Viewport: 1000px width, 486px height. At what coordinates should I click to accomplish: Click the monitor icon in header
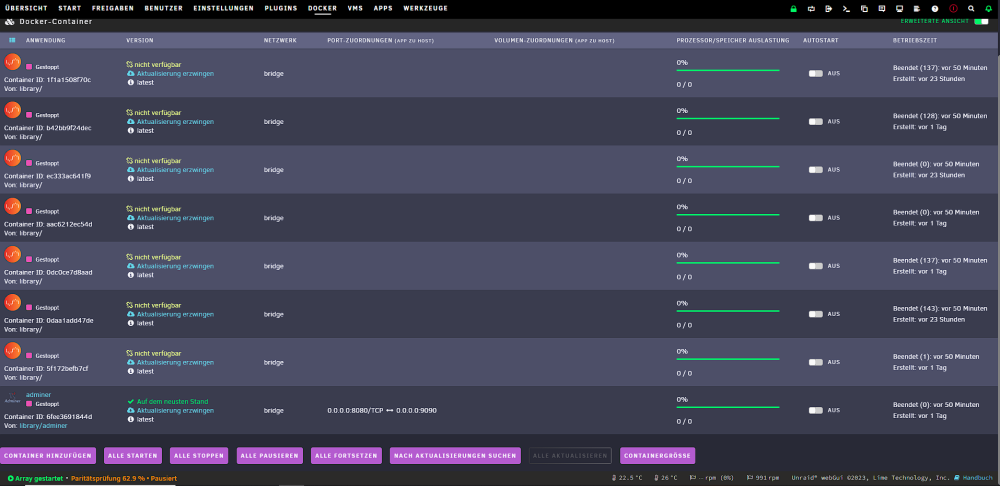click(899, 9)
